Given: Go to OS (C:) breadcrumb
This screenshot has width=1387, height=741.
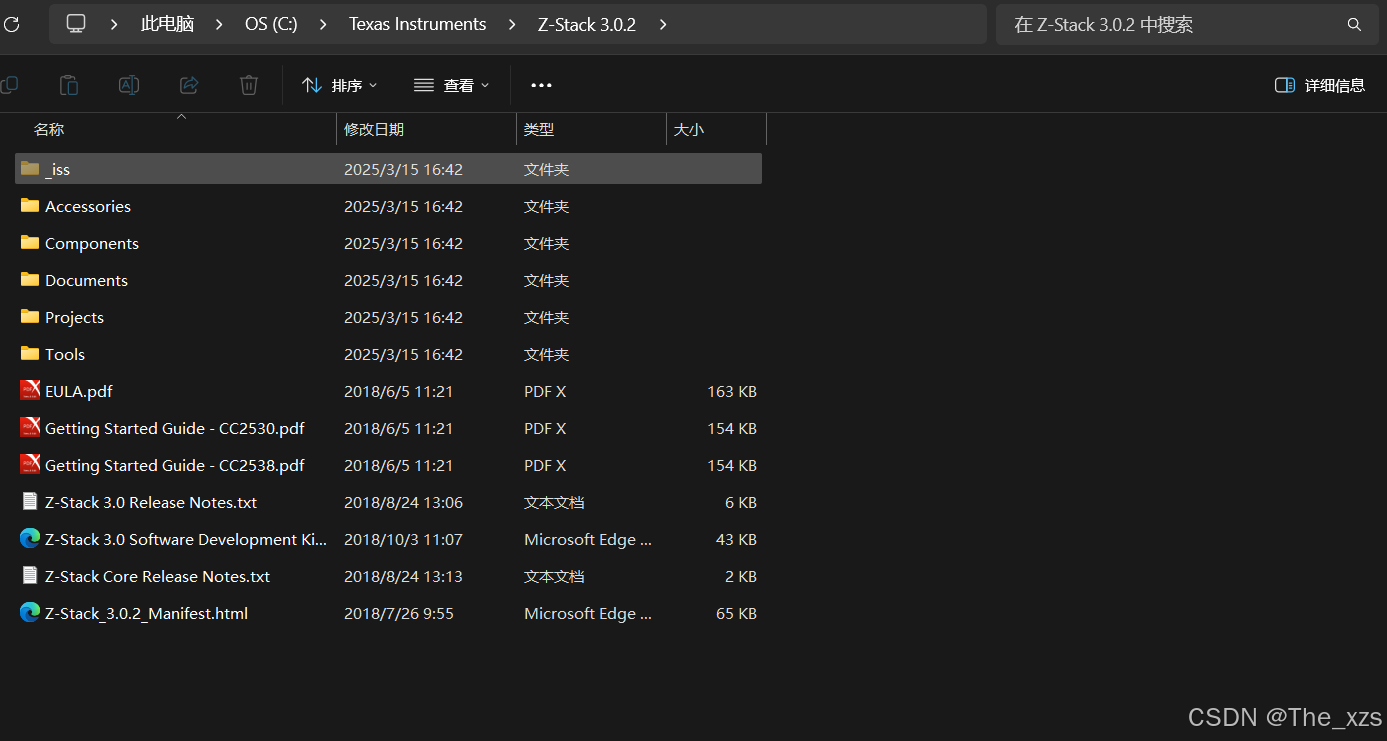Looking at the screenshot, I should pos(271,24).
